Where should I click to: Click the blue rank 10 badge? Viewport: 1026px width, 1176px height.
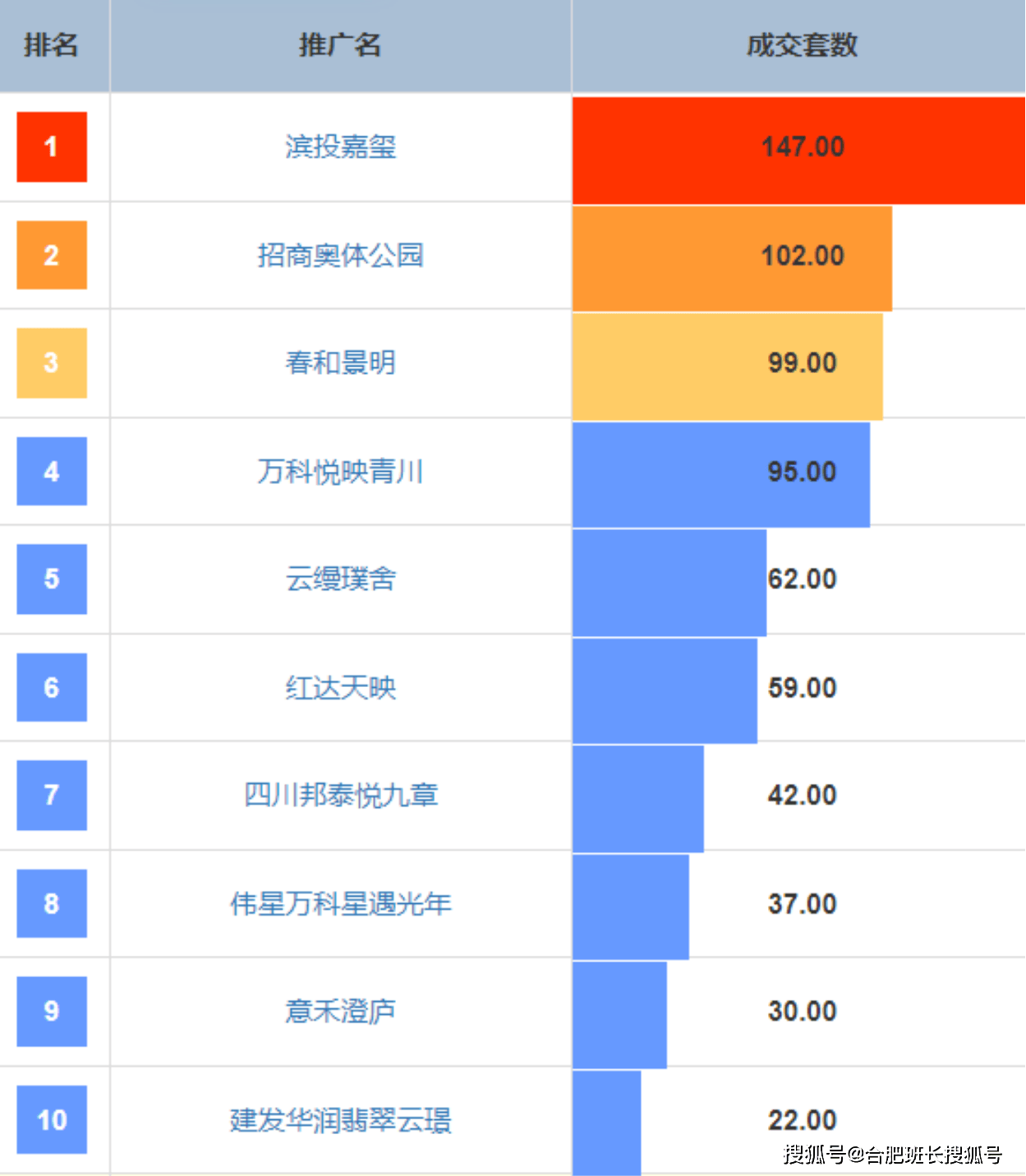52,1120
